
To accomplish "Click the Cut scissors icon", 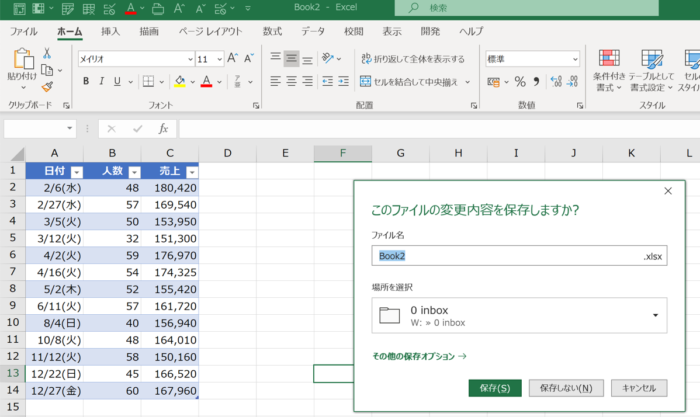I will point(47,54).
